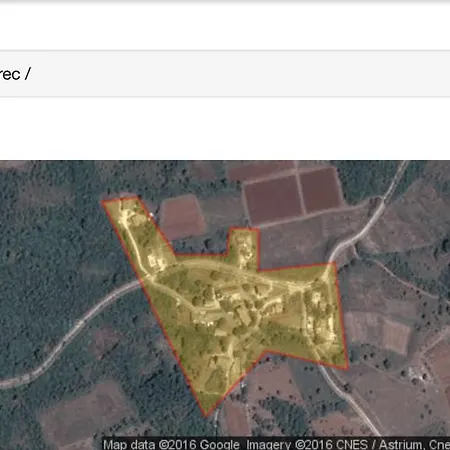450x450 pixels.
Task: Click the white blank area above the map
Action: 225,128
